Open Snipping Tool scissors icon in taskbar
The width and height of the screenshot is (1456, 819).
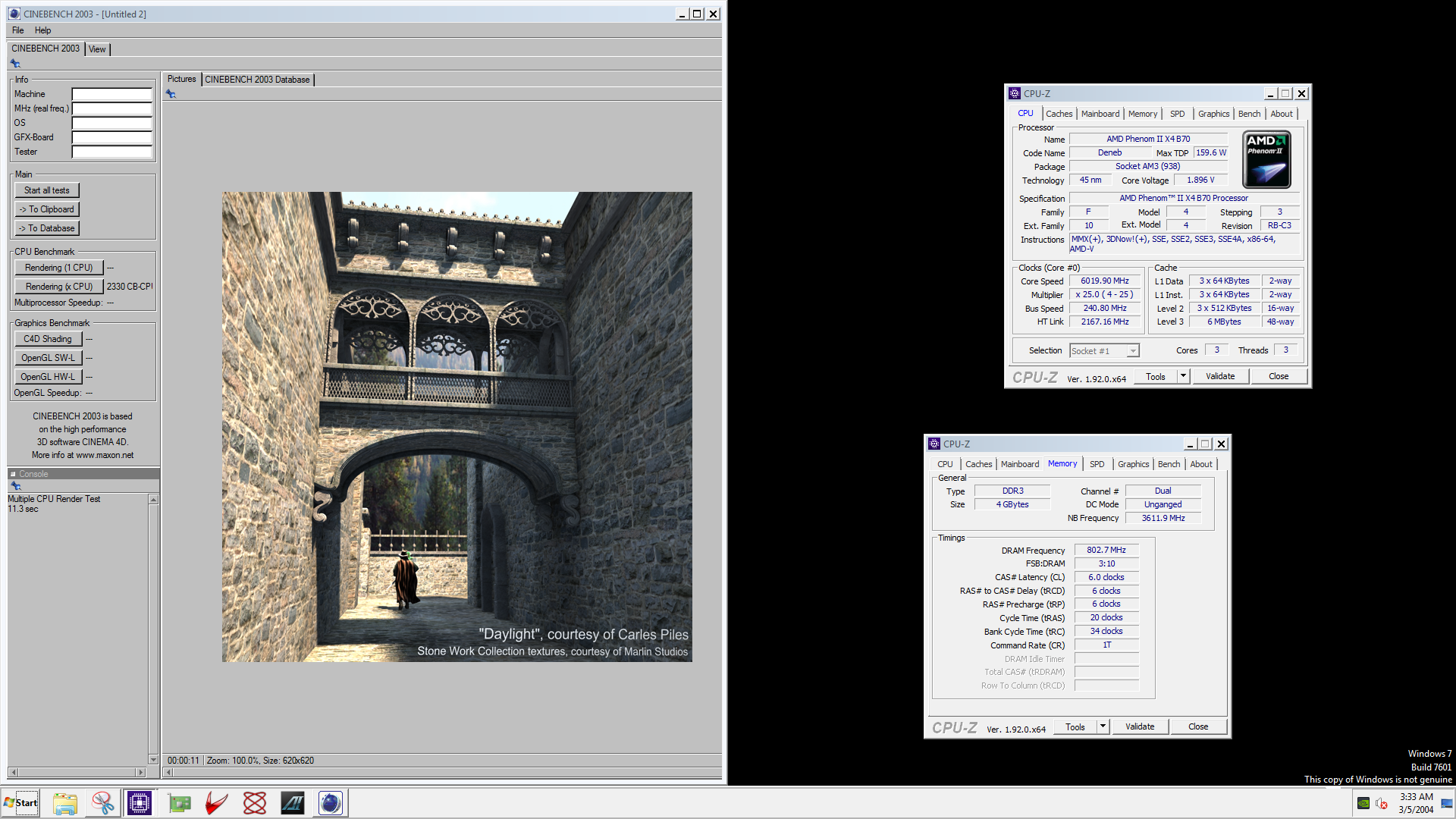point(102,803)
